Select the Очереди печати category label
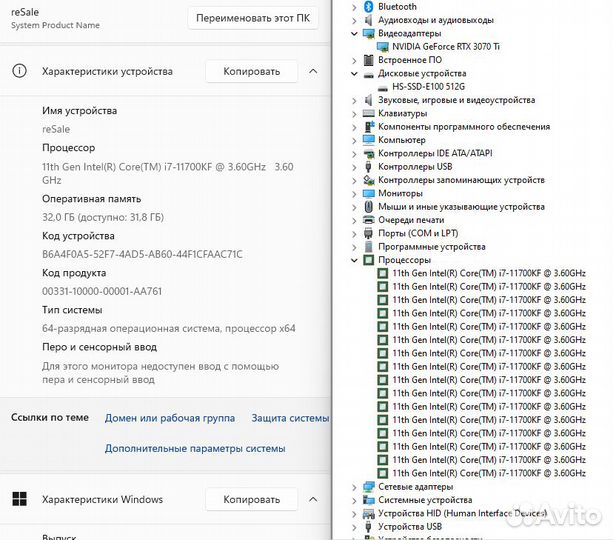The height and width of the screenshot is (540, 613). pos(411,220)
